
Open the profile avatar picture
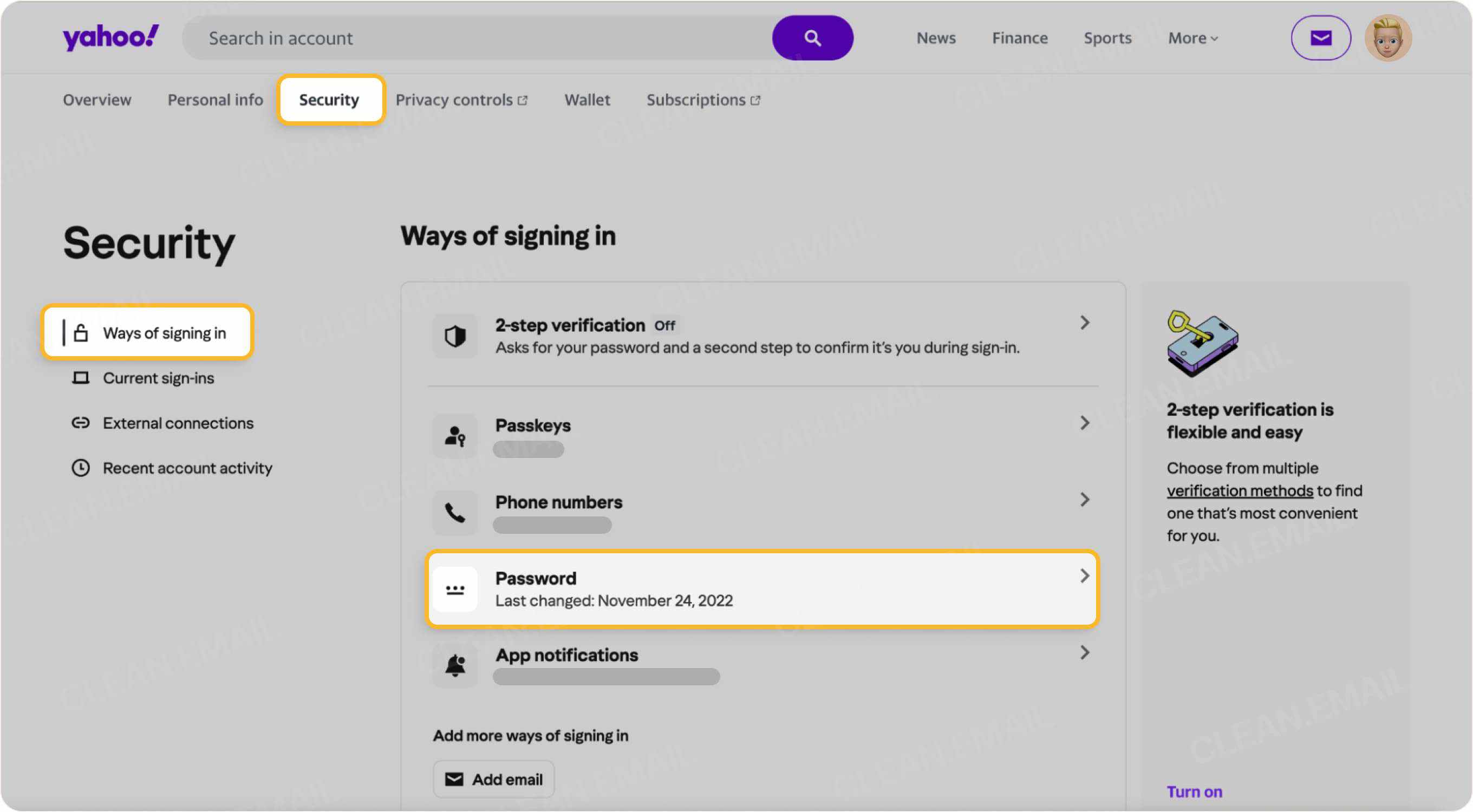tap(1388, 38)
